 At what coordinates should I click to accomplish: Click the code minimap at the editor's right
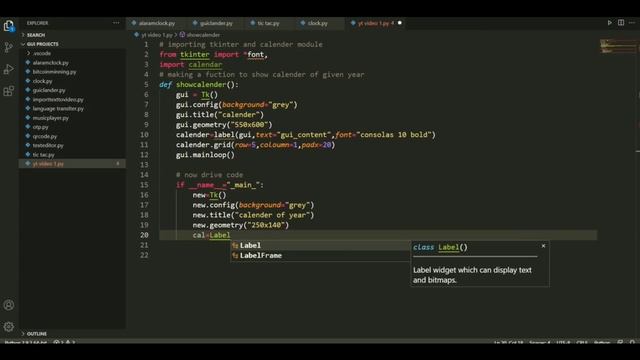[x=618, y=46]
